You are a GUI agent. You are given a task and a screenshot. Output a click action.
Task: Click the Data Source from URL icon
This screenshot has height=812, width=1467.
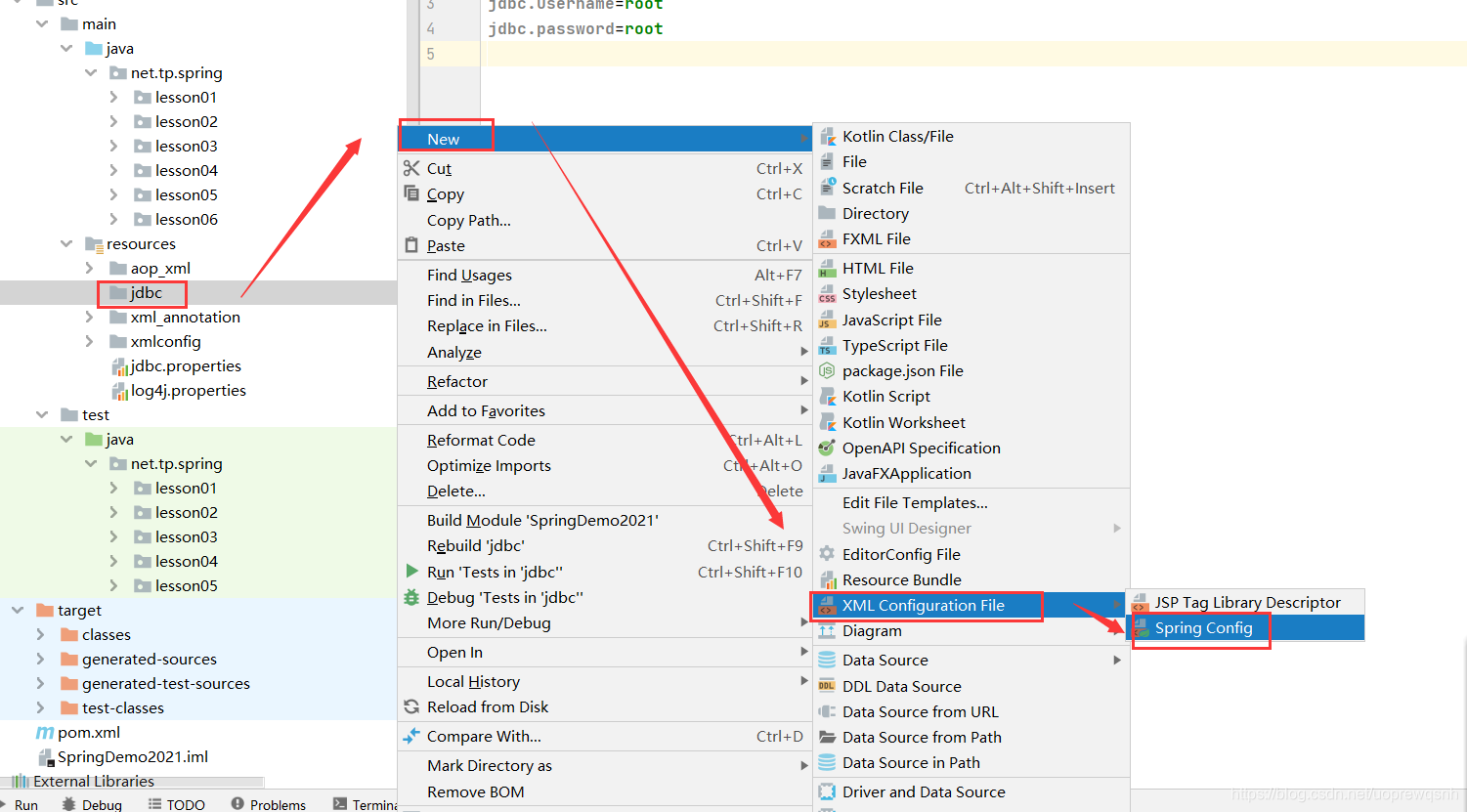point(827,712)
